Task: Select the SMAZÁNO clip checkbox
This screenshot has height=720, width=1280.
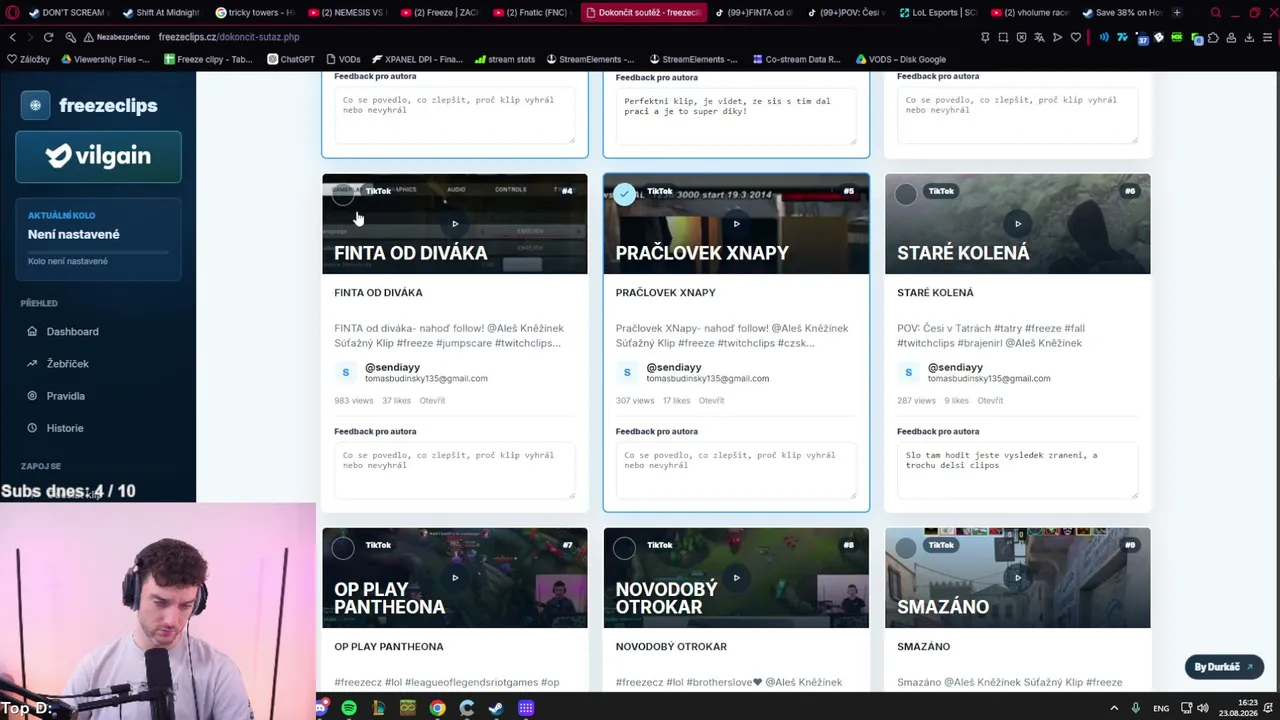Action: [x=906, y=548]
